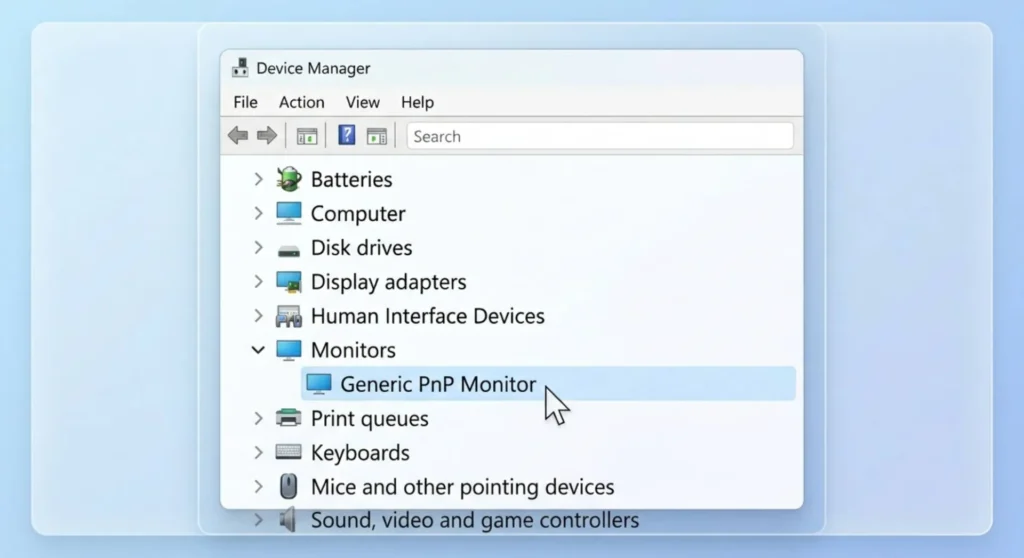The image size is (1024, 558).
Task: Select Mice and other pointing devices label
Action: tap(462, 487)
